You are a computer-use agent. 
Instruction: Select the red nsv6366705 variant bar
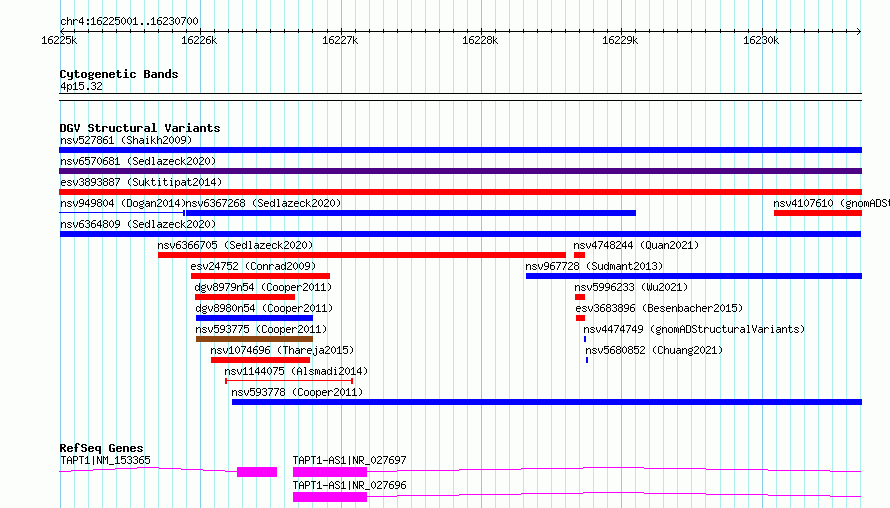(362, 255)
